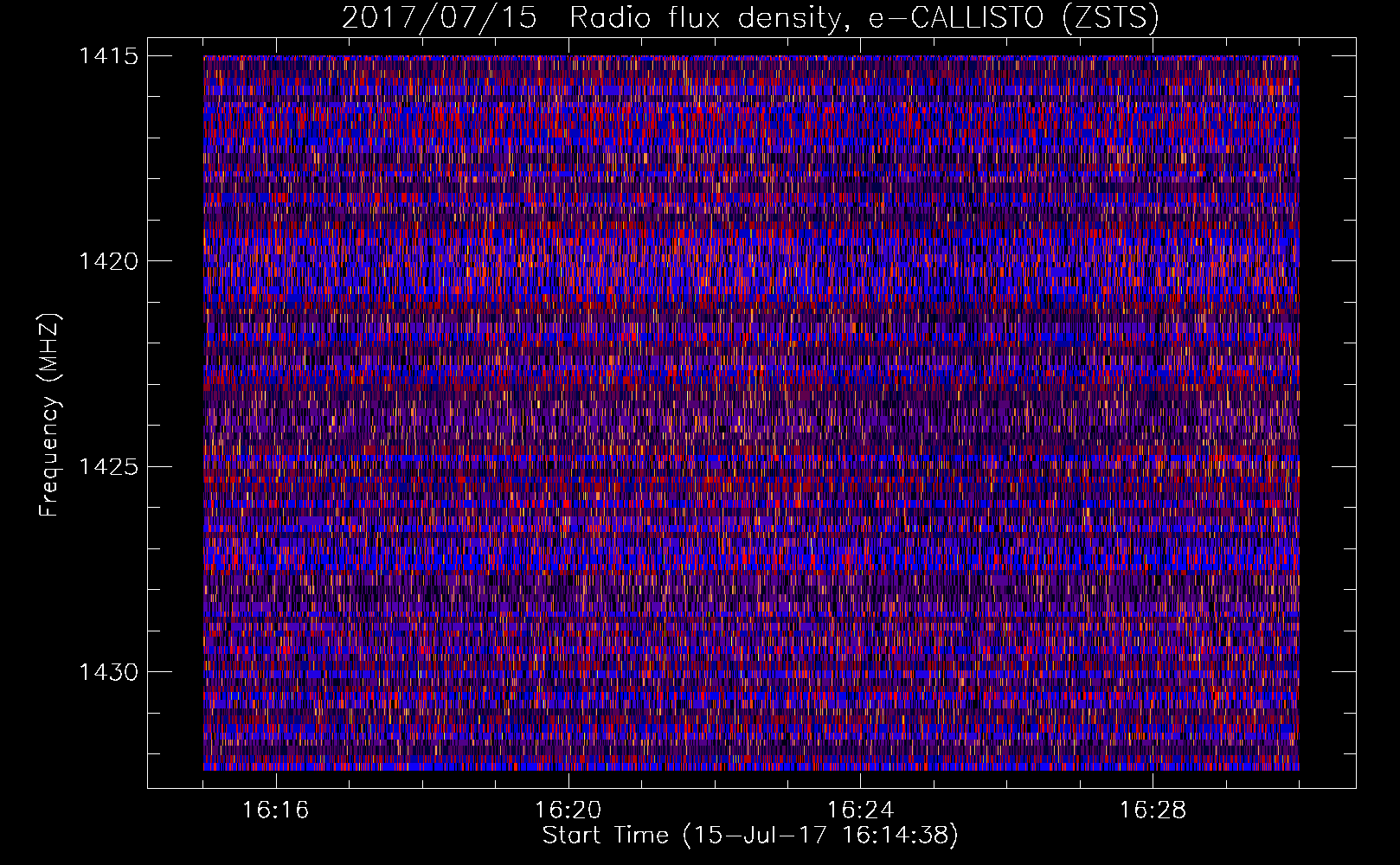Click the '16:24' time axis label

861,811
